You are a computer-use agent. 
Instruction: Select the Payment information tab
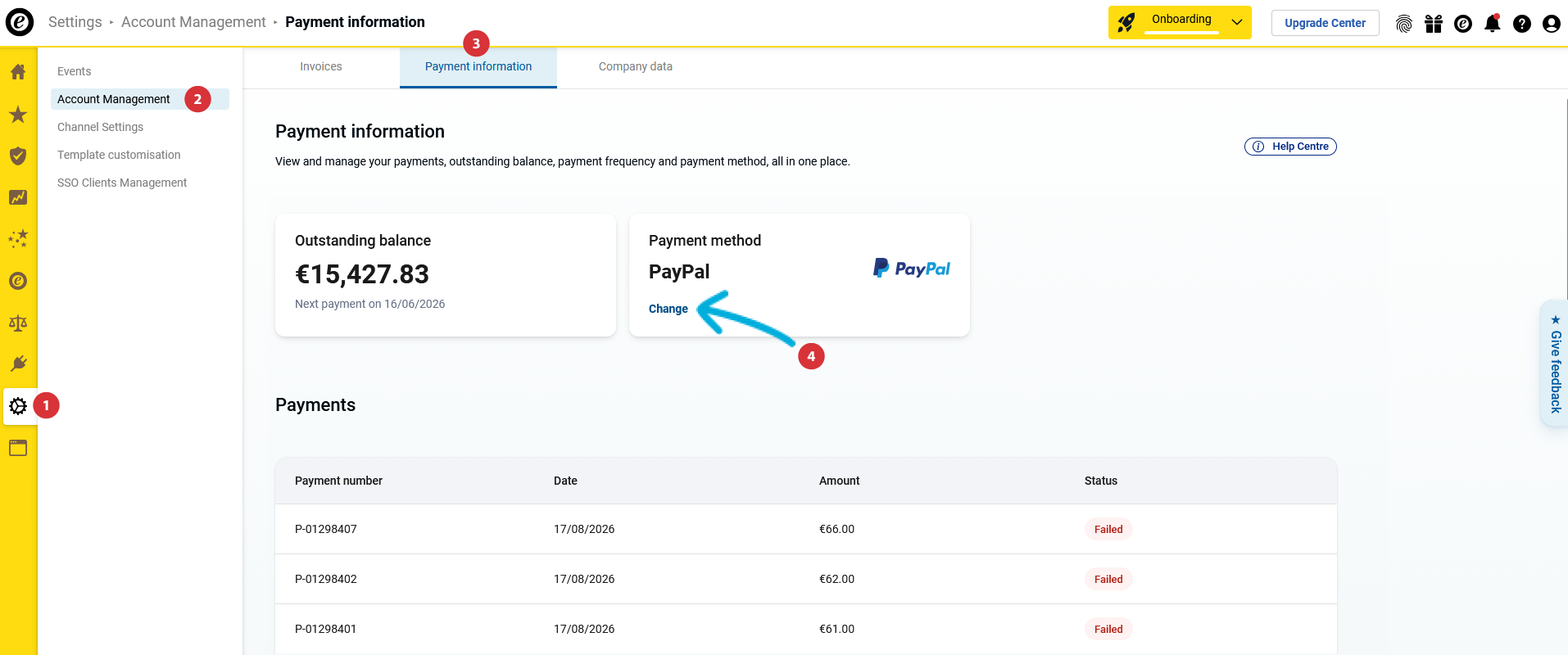(478, 67)
